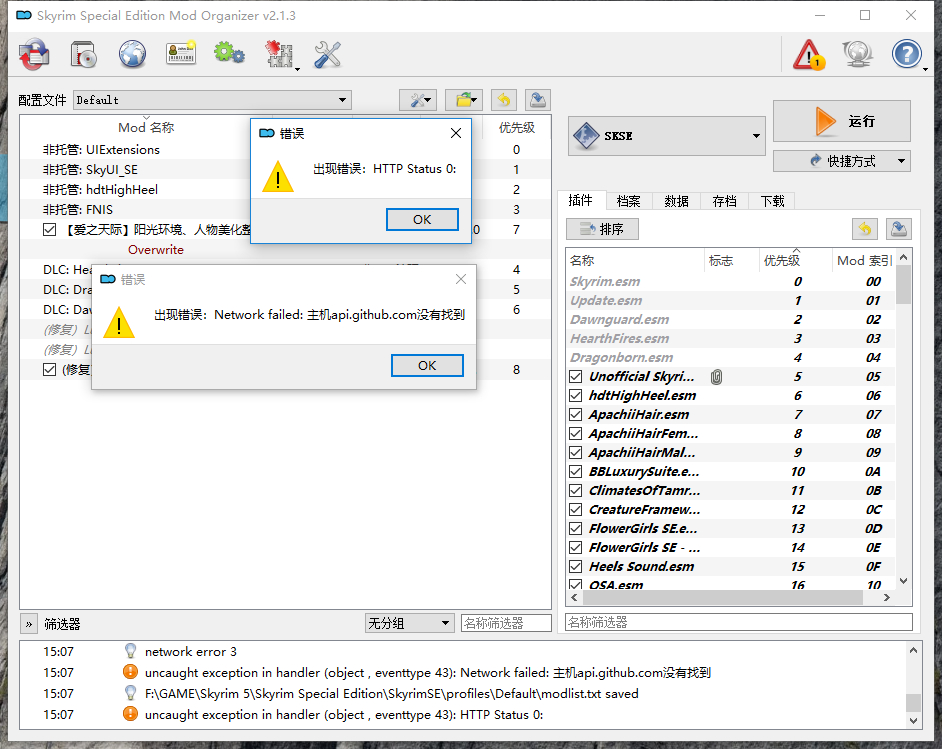Toggle CreatureFramework plugin checkbox
Viewport: 942px width, 749px height.
576,509
